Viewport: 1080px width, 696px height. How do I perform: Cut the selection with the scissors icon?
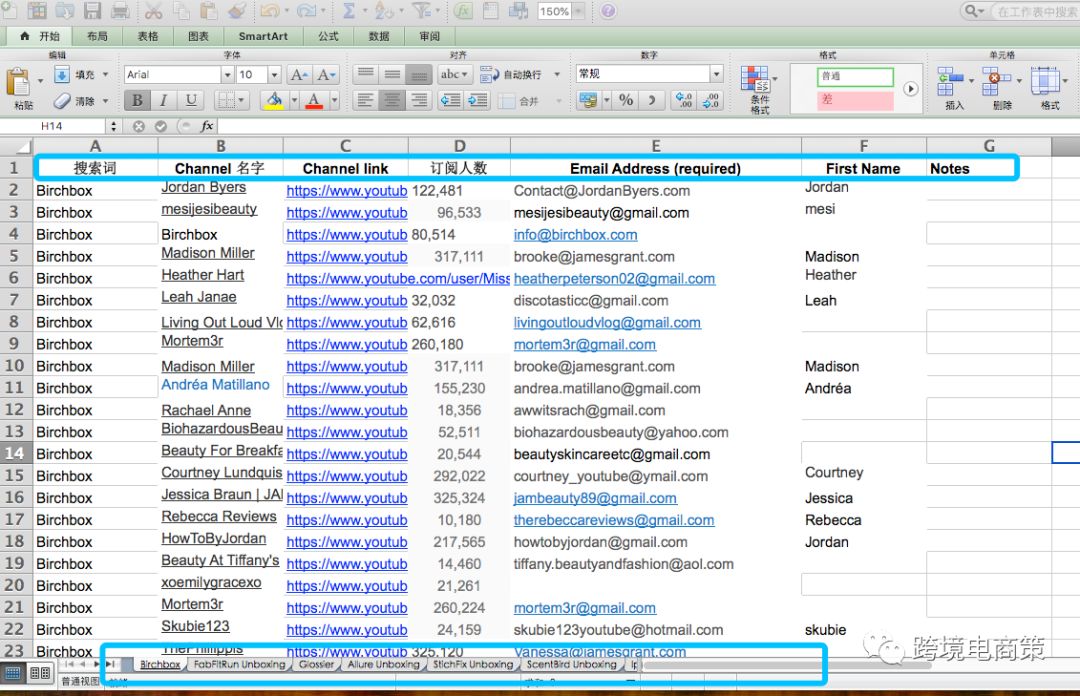[154, 11]
